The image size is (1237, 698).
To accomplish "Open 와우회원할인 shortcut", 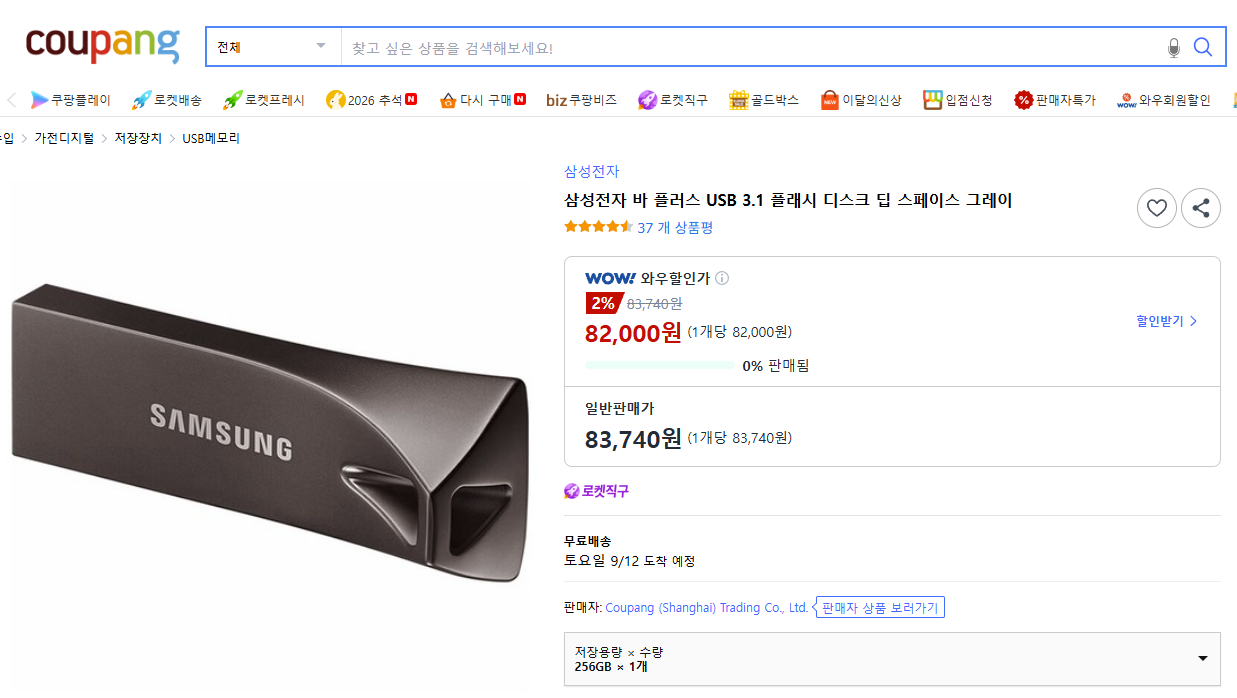I will 1164,100.
